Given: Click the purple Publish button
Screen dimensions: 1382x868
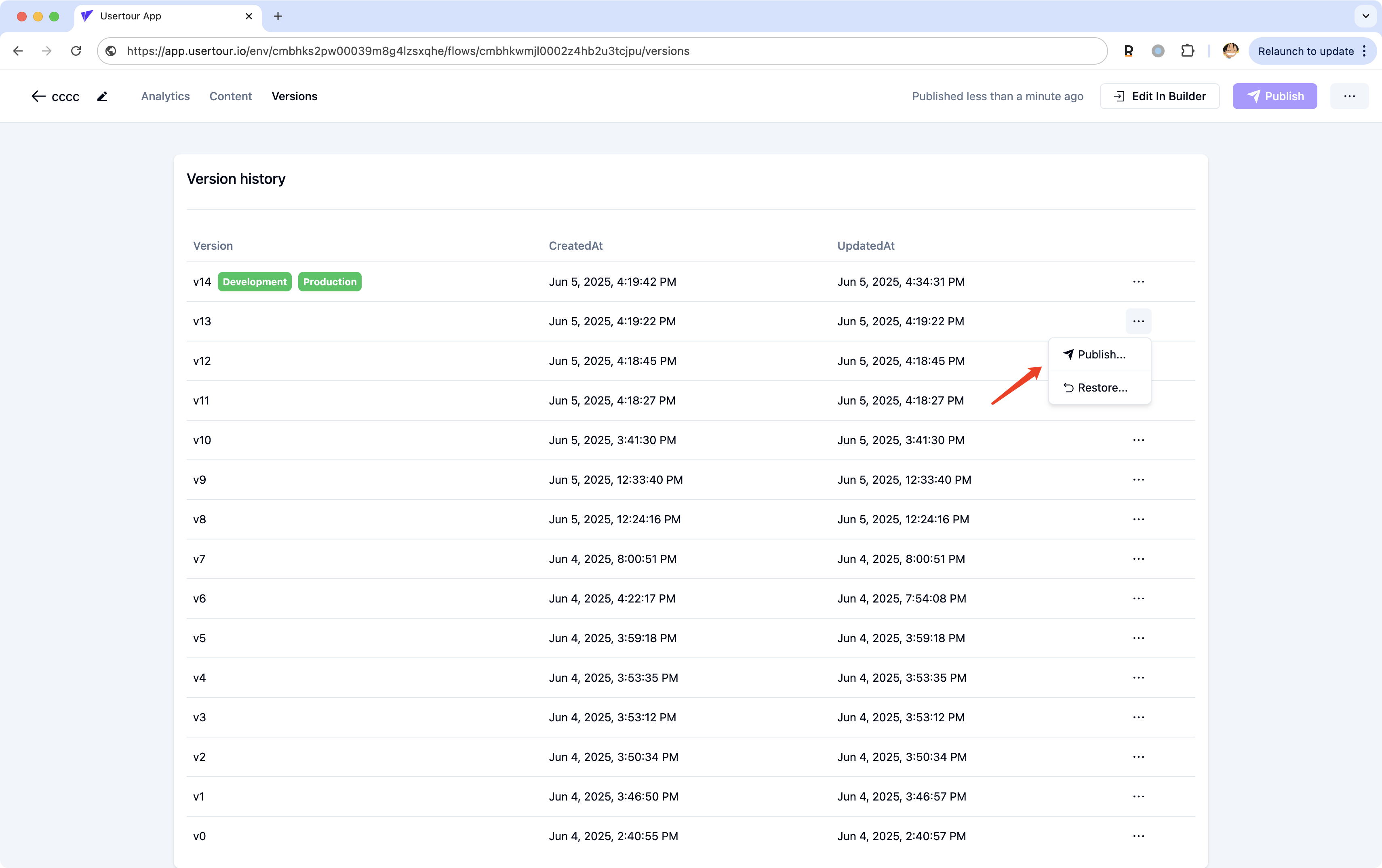Looking at the screenshot, I should point(1275,97).
